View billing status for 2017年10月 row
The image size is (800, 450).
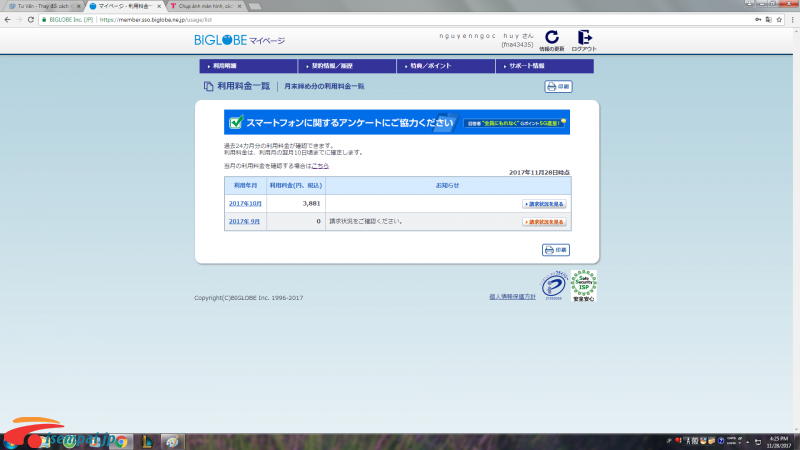coord(544,204)
